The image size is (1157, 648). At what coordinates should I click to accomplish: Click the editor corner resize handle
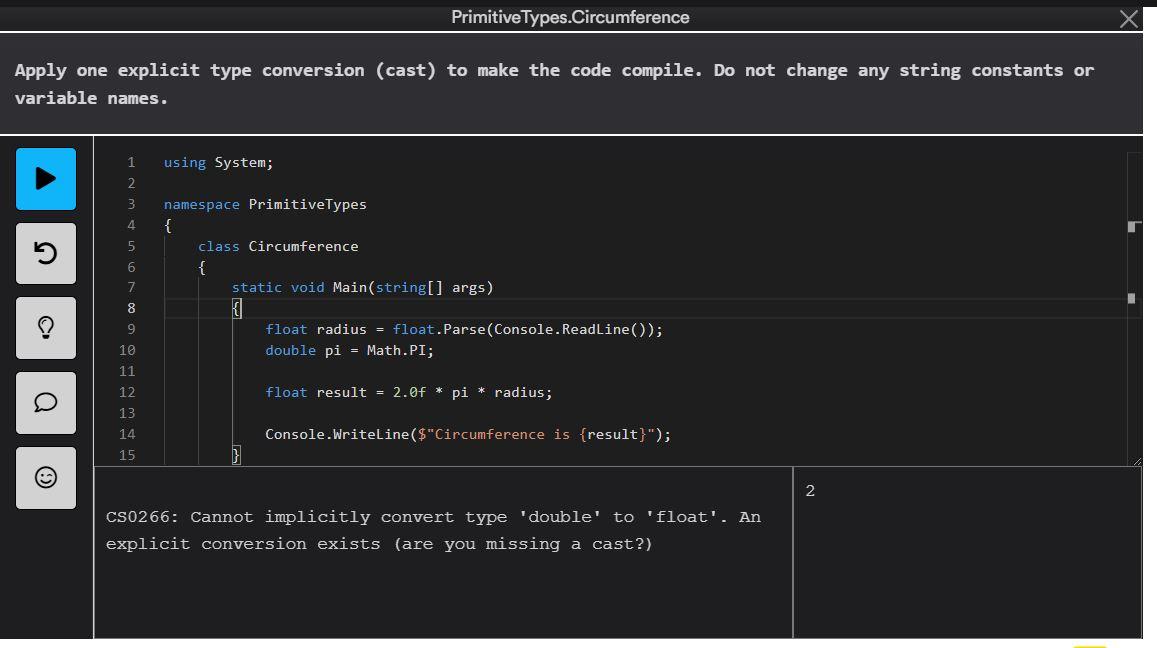[x=1136, y=459]
